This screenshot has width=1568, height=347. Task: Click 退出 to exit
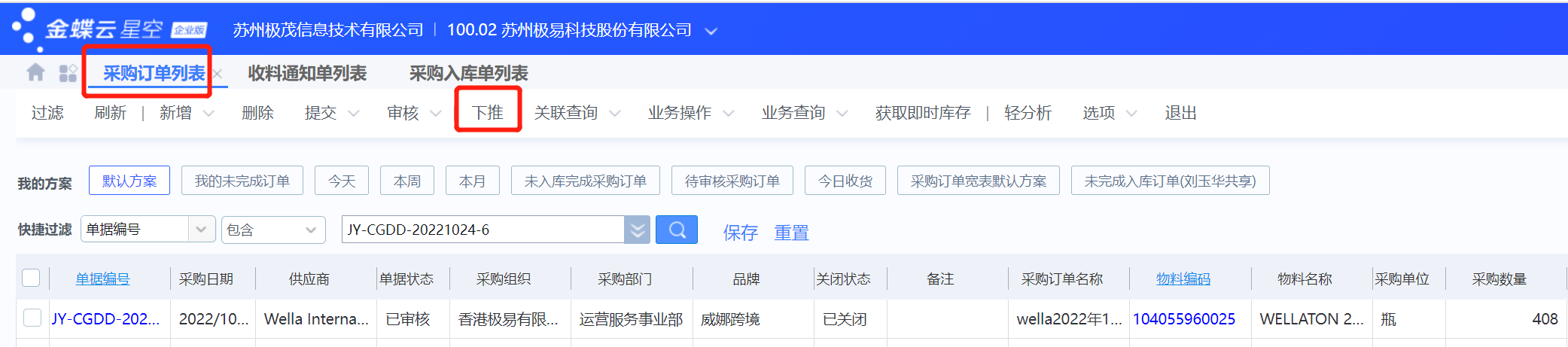coord(1180,113)
